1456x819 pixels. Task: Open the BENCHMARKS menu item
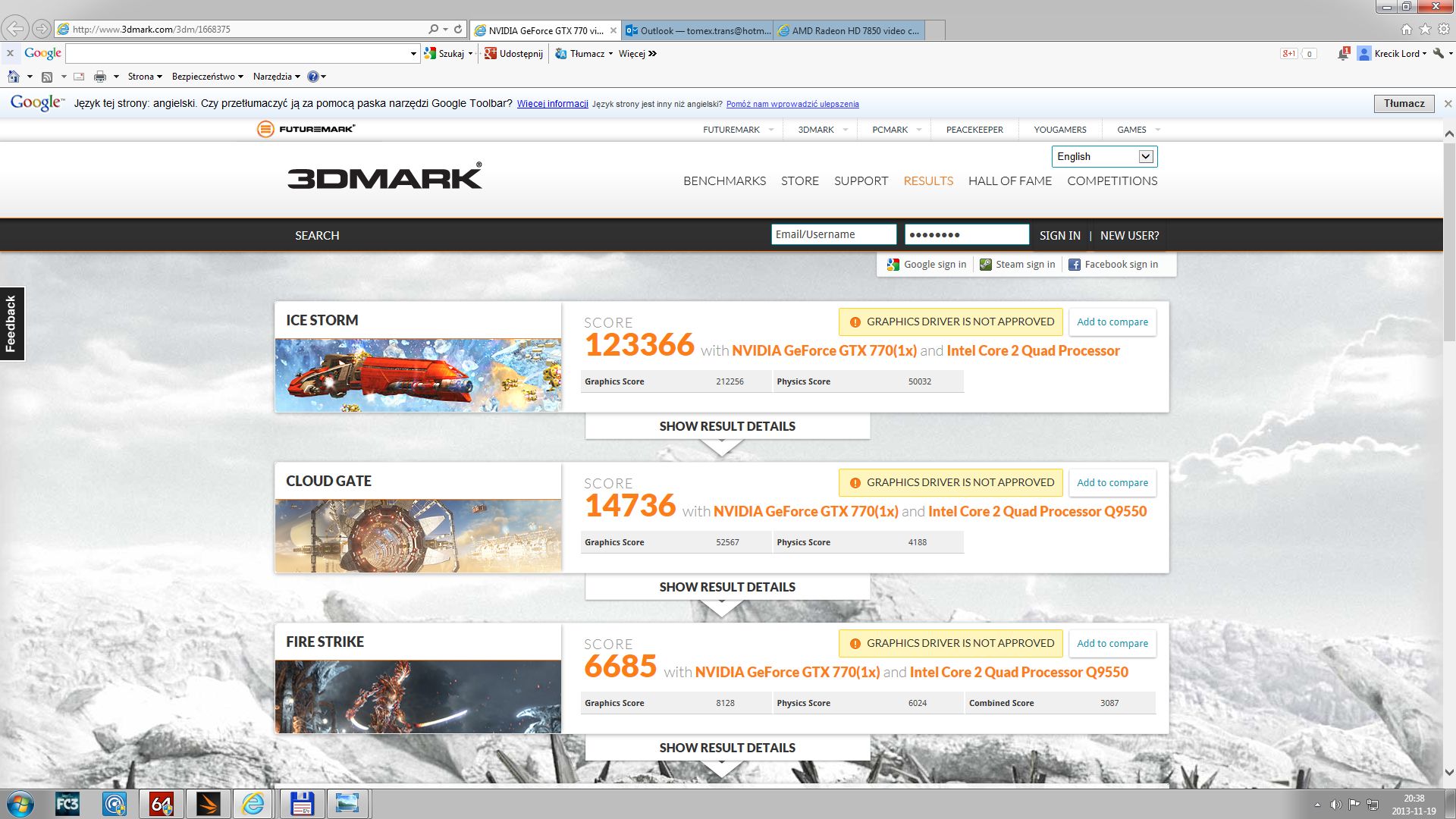[724, 181]
